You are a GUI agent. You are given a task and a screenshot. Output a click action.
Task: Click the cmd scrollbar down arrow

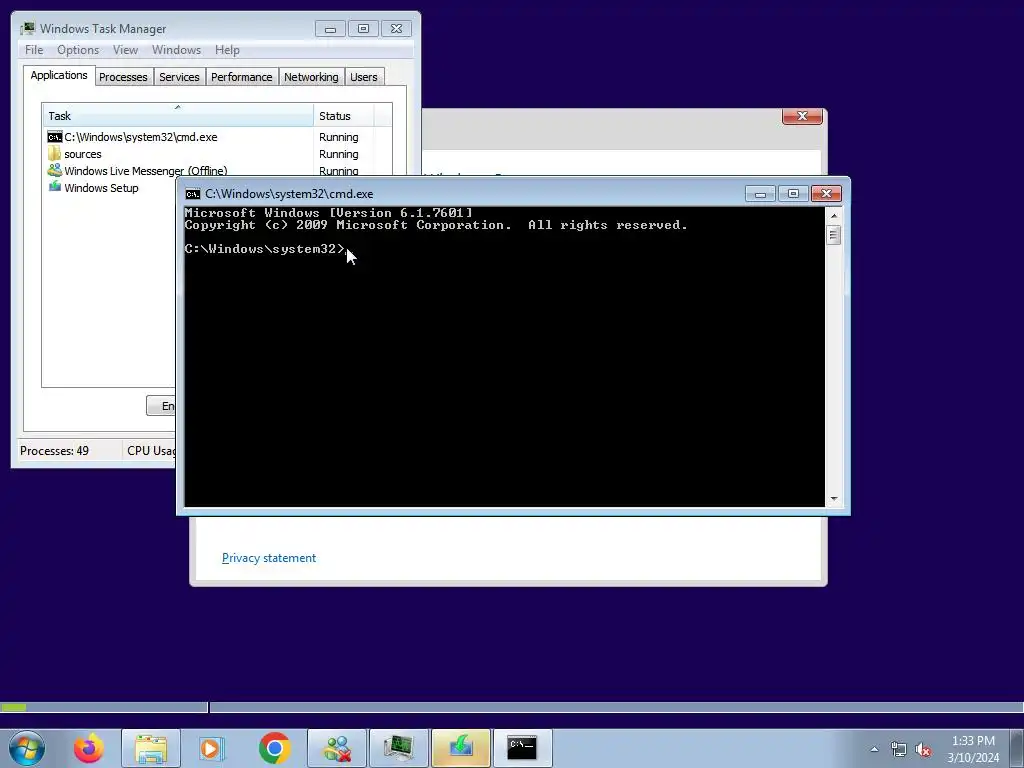833,499
